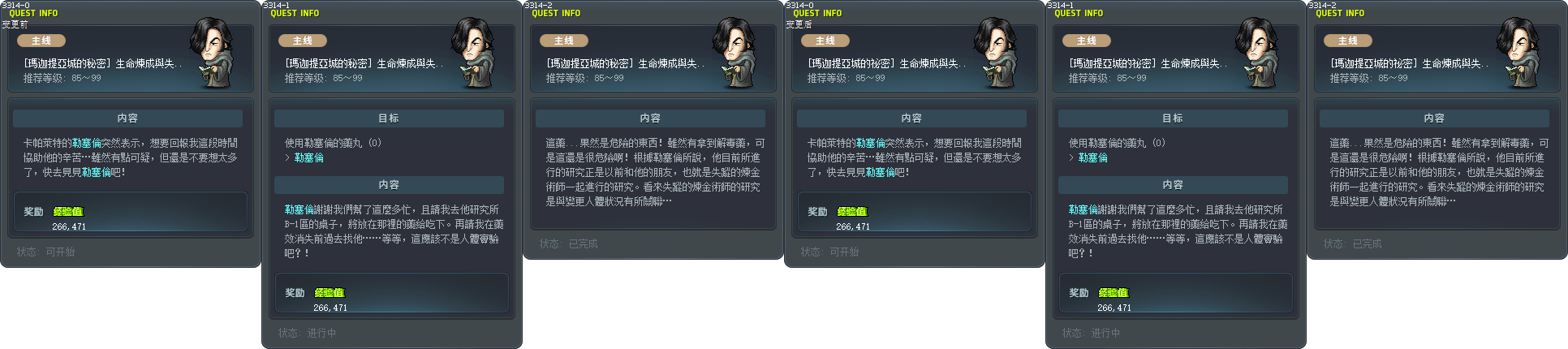Image resolution: width=1568 pixels, height=349 pixels.
Task: Select the 主线 badge in the 变更后 panel
Action: [825, 41]
